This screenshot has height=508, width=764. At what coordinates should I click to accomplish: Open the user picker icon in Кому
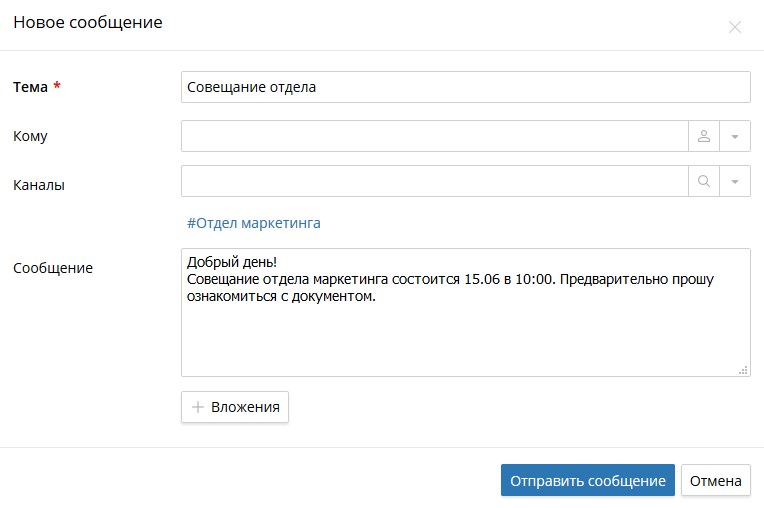[704, 136]
